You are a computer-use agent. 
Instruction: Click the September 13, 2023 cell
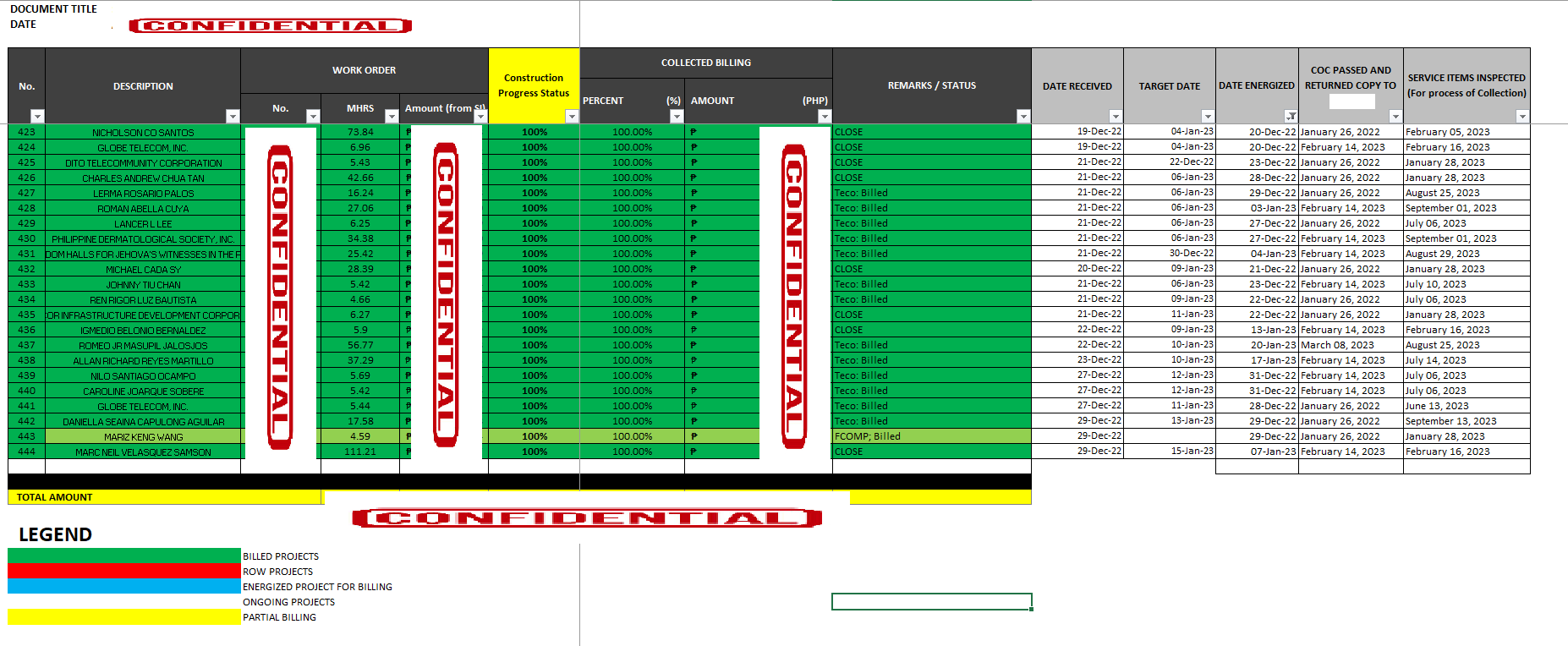click(1467, 421)
